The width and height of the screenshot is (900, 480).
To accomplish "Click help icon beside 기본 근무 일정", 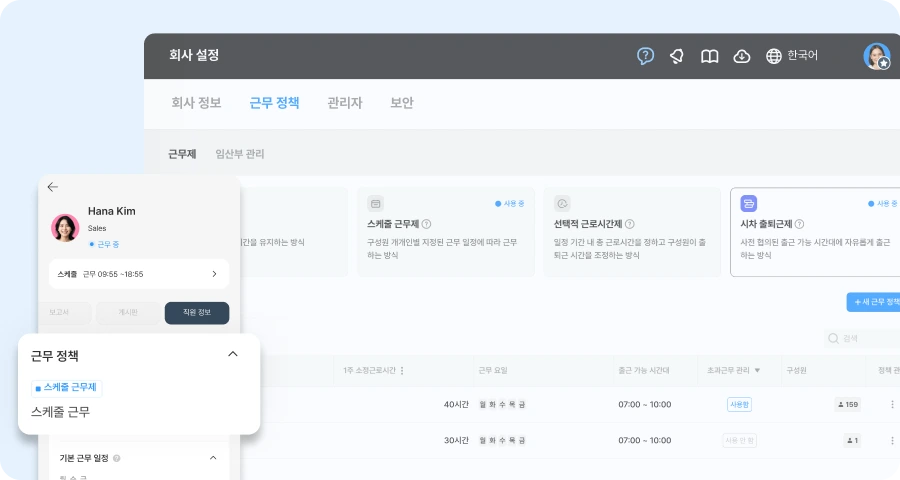I will click(x=117, y=458).
